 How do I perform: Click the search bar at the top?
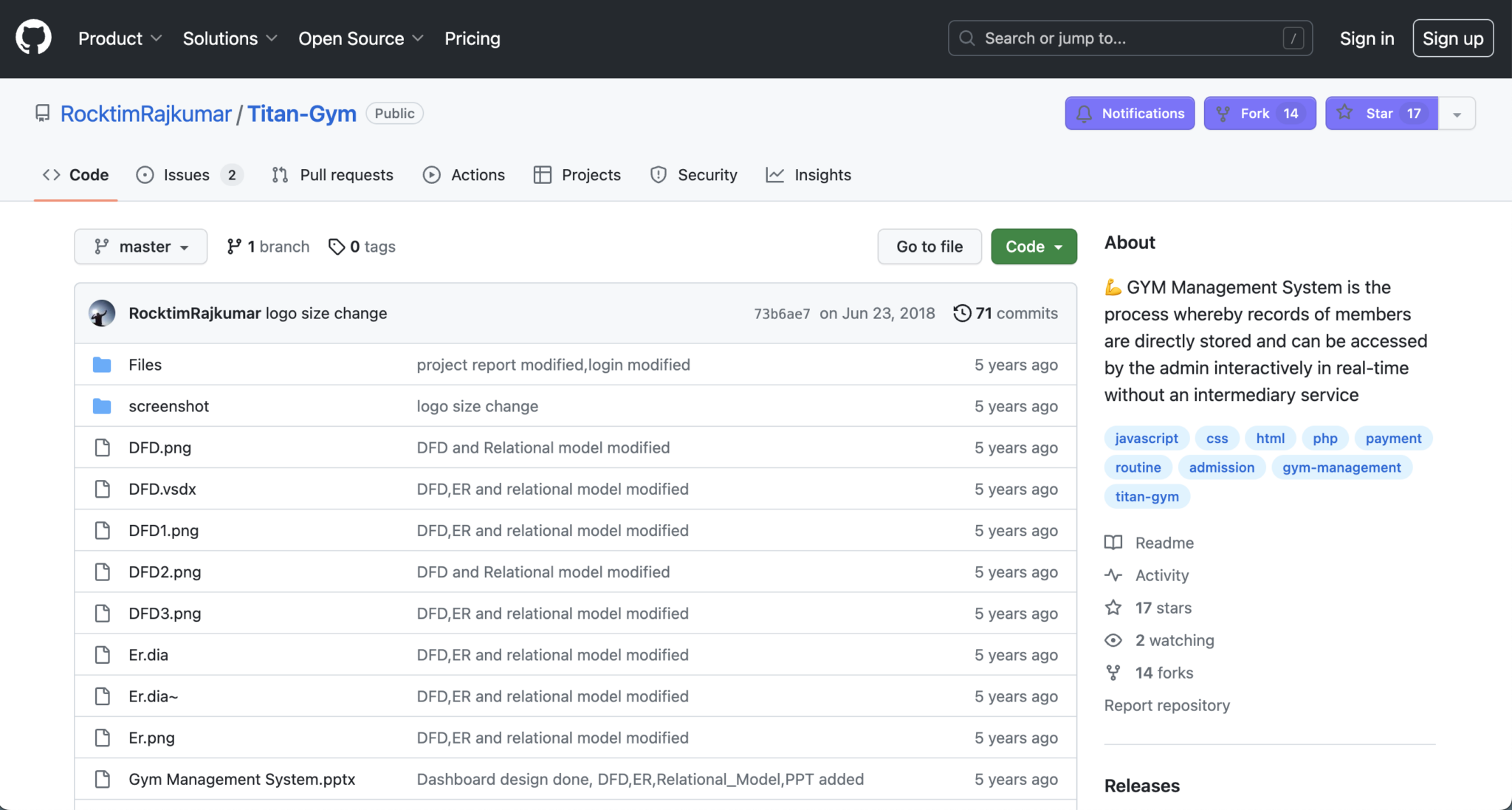coord(1130,38)
